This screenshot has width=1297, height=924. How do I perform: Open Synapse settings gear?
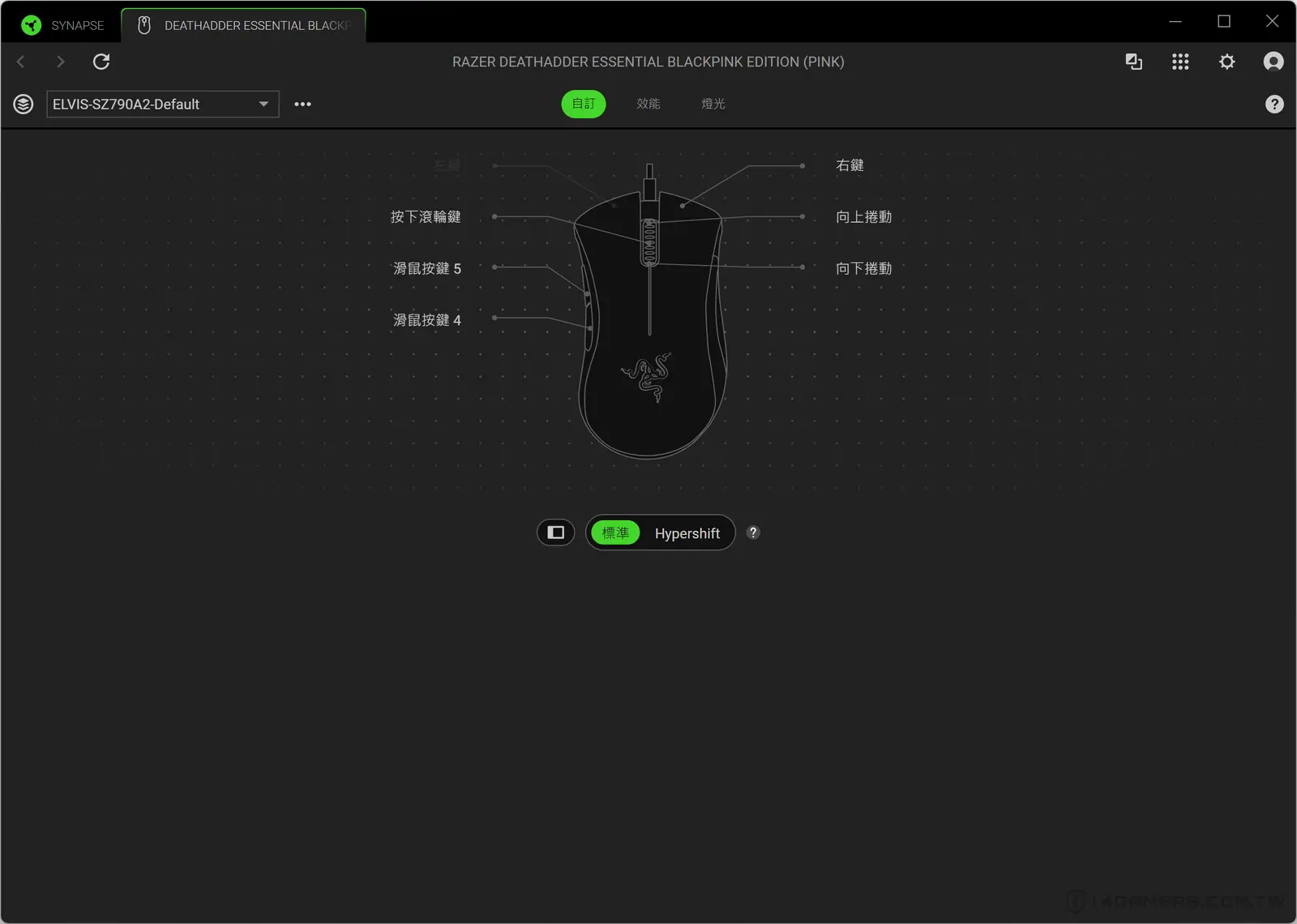pos(1227,62)
